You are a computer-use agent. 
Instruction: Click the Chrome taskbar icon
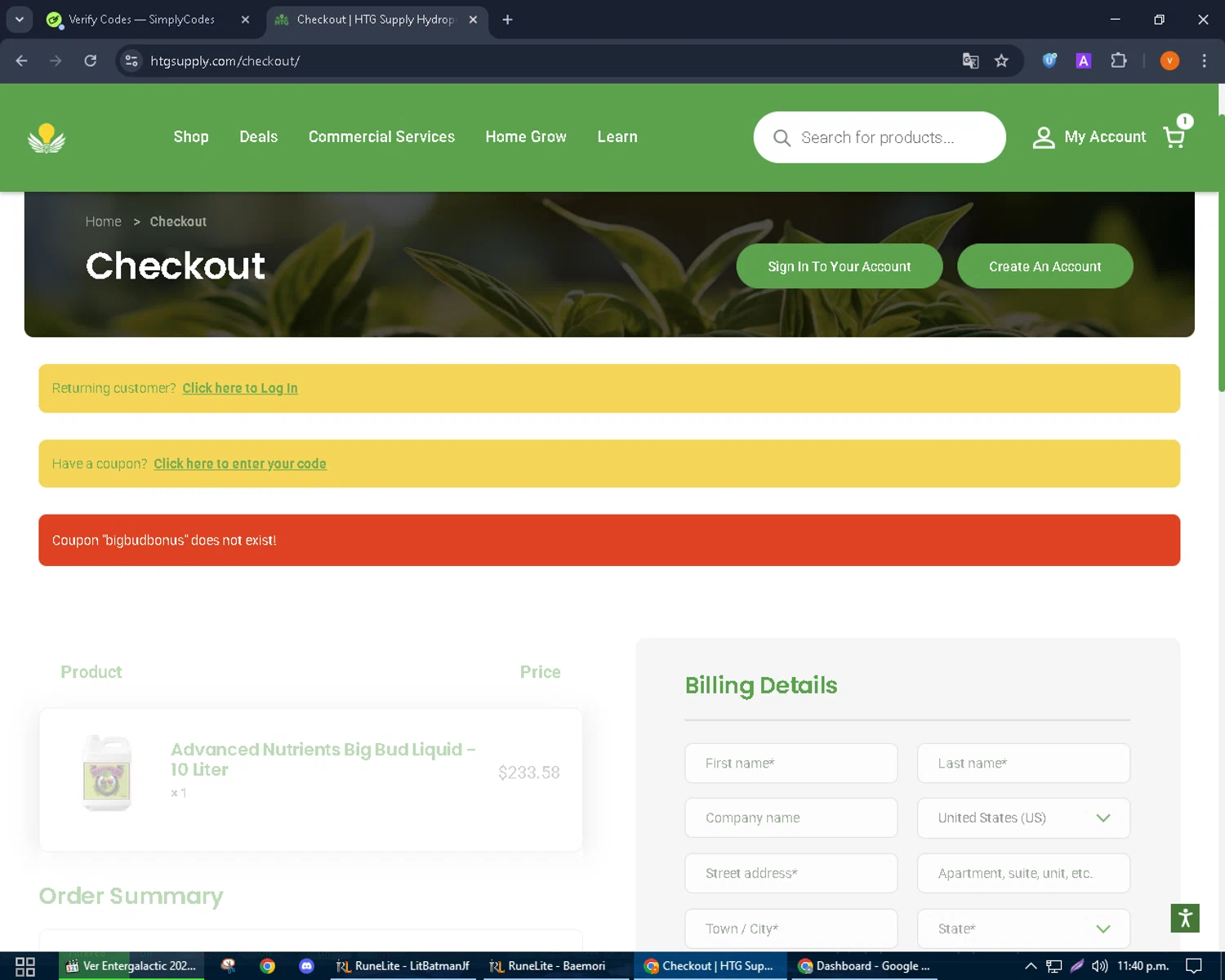tap(267, 966)
